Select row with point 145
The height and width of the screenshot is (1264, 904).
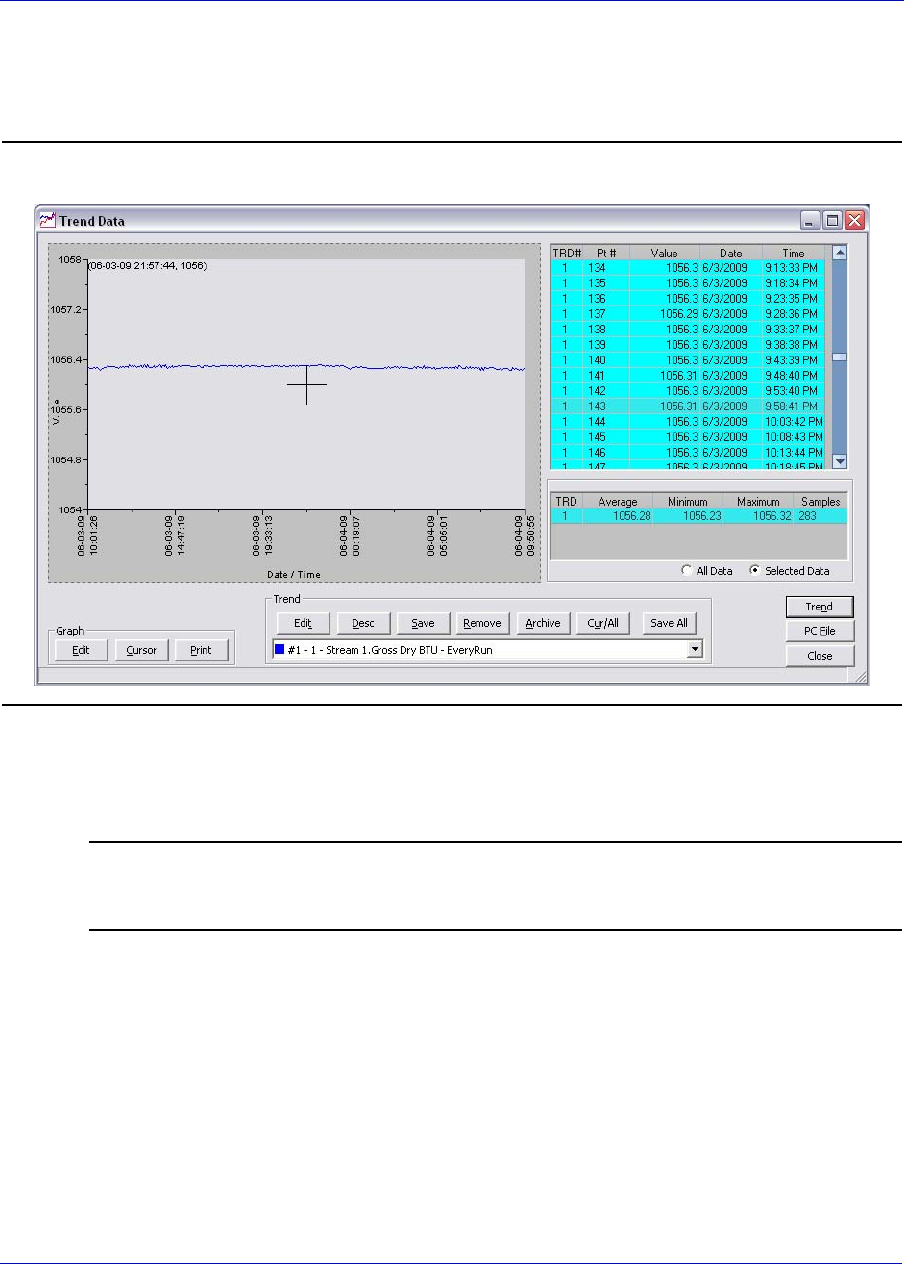click(688, 437)
